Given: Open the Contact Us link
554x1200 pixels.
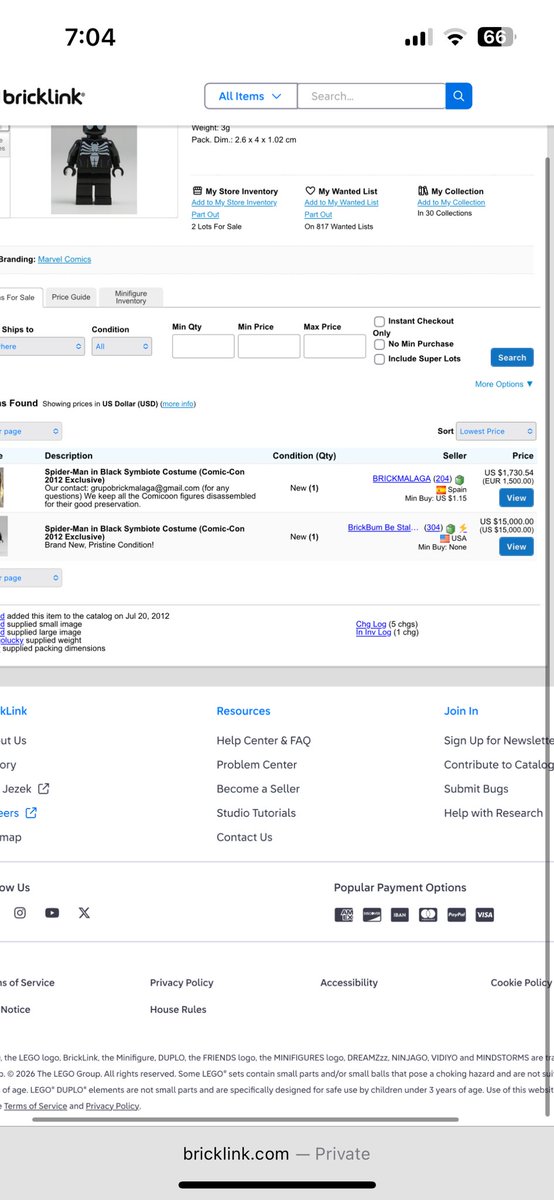Looking at the screenshot, I should (x=245, y=837).
